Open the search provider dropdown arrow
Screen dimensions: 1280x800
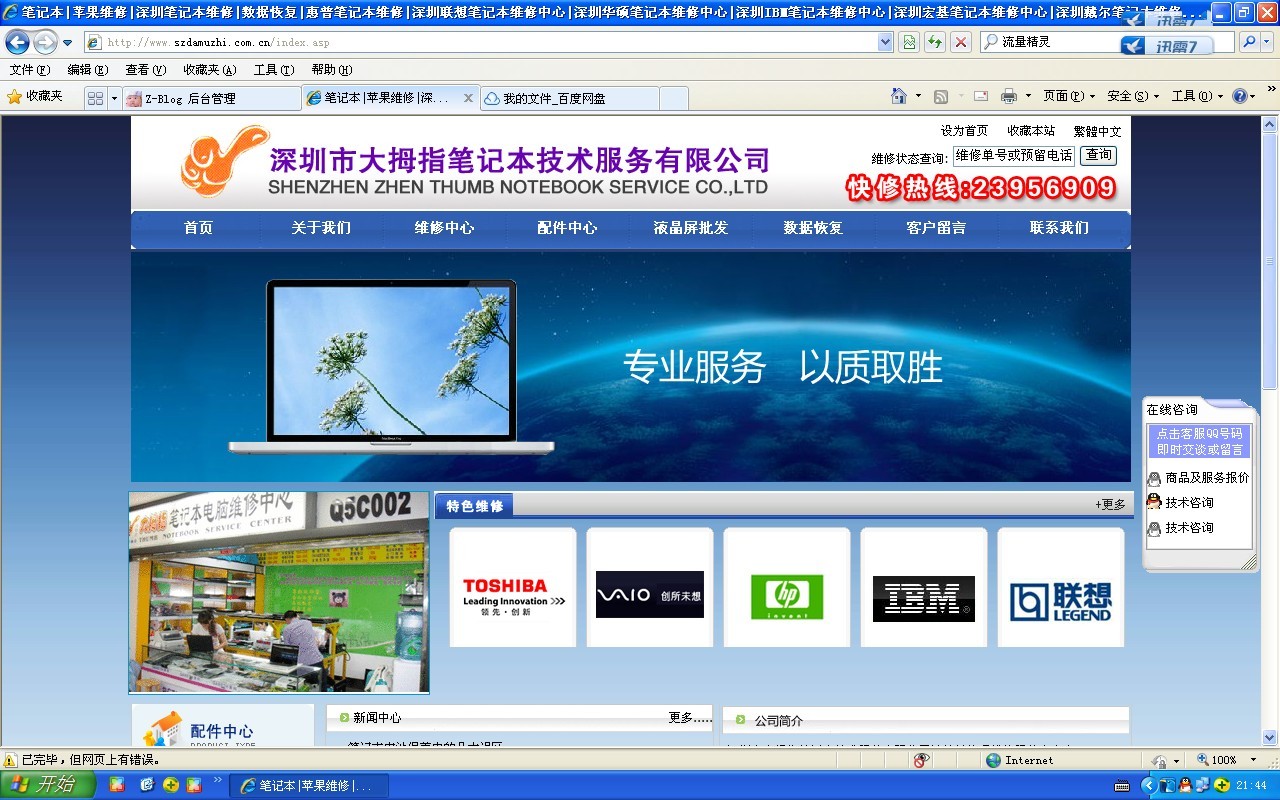1267,42
